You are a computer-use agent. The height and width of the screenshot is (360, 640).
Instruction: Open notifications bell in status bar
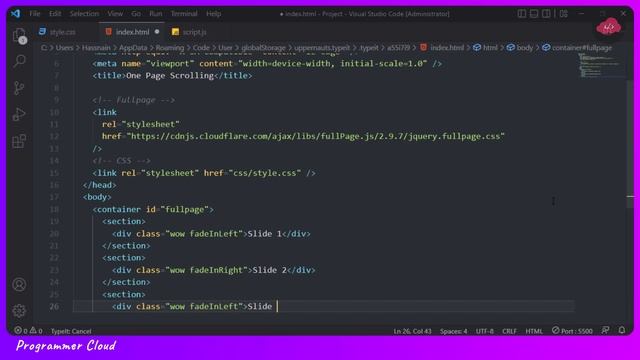pyautogui.click(x=622, y=330)
